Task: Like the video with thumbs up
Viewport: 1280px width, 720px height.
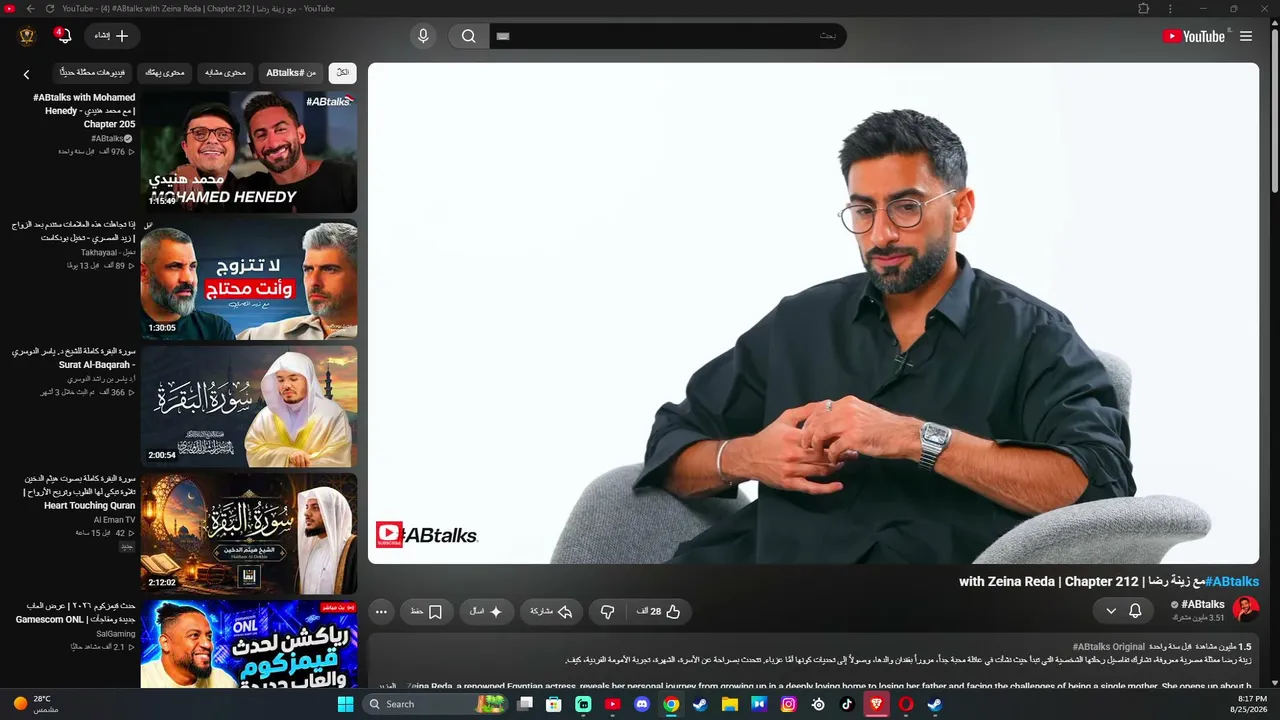Action: (x=659, y=611)
